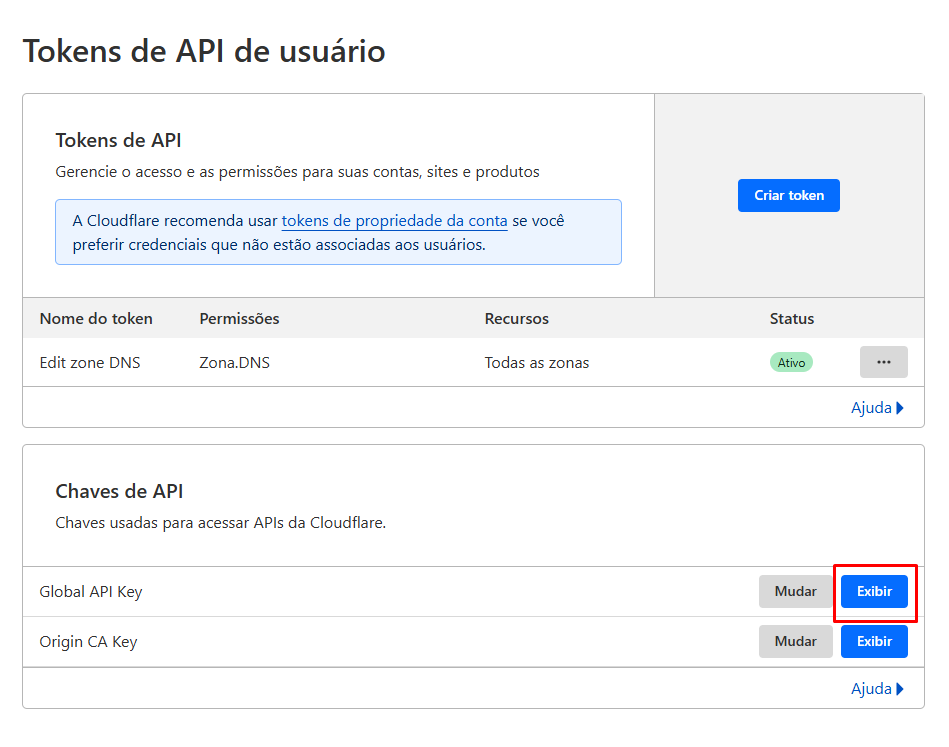
Task: Click the Nome do token column header
Action: tap(96, 318)
